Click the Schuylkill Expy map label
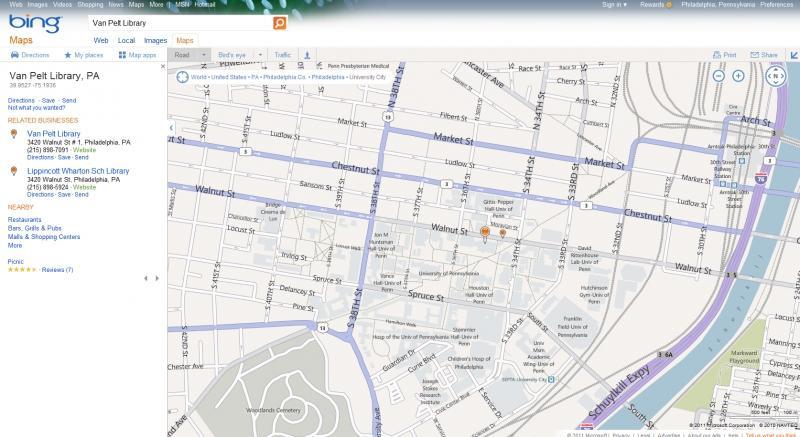The image size is (800, 437). [619, 391]
